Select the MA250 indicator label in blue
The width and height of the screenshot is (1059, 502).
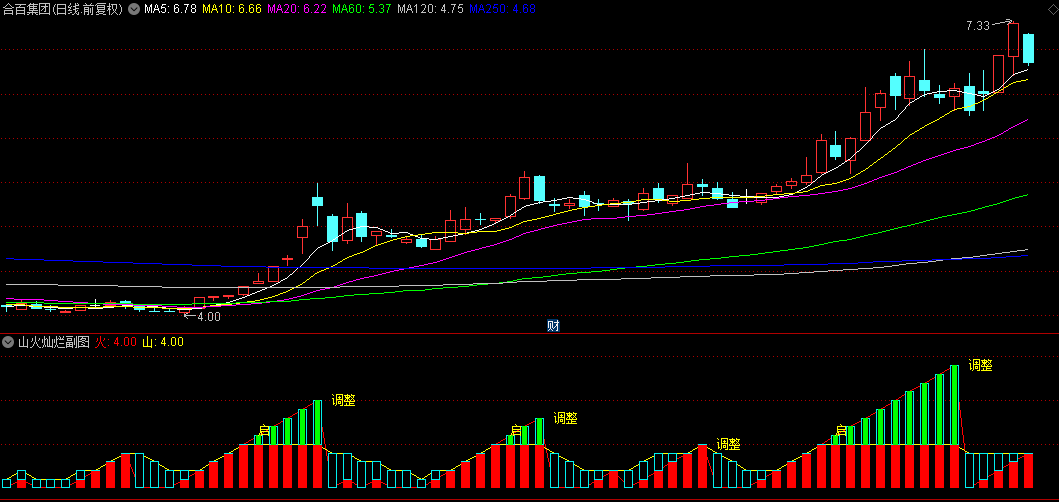(x=502, y=9)
